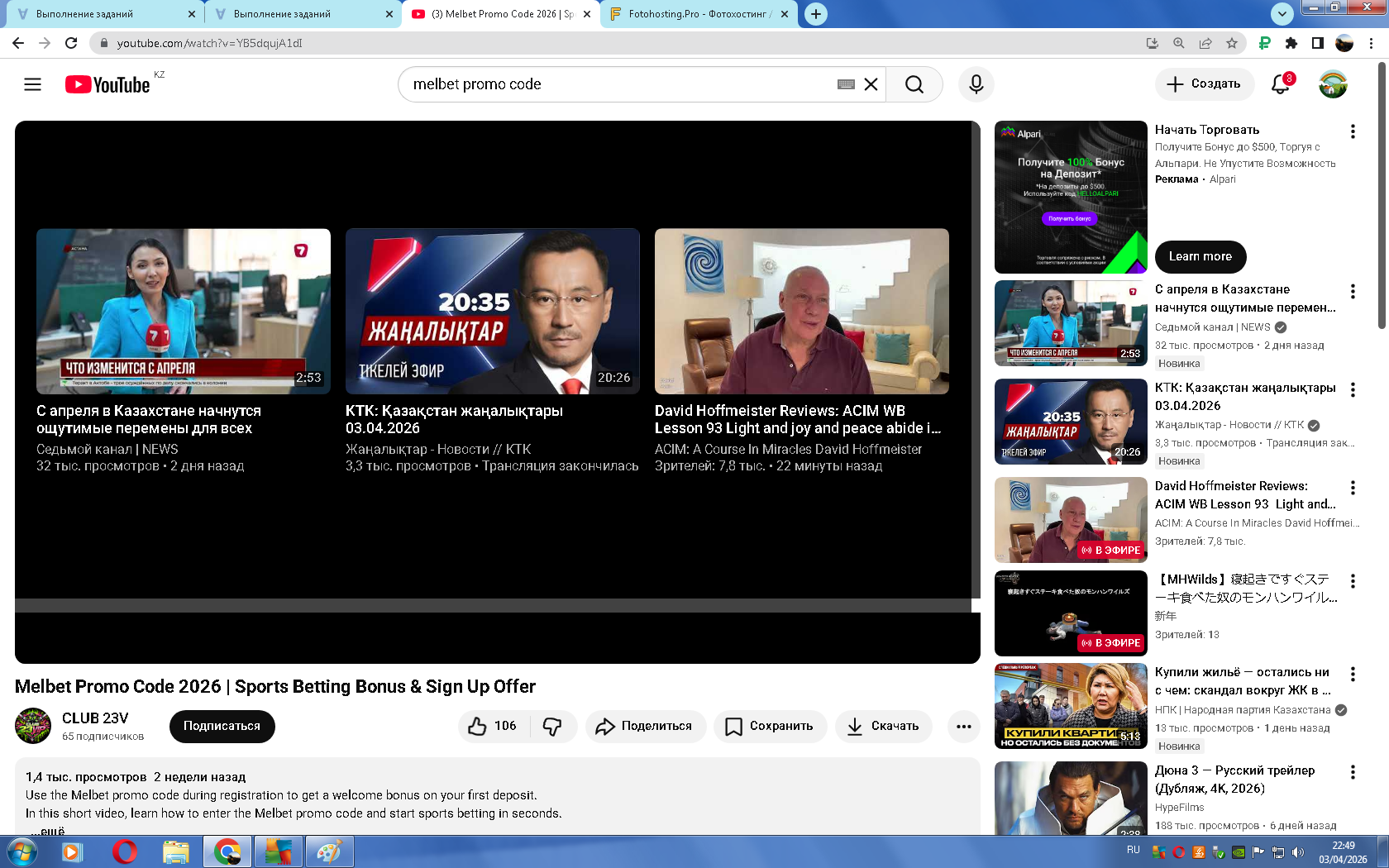
Task: Click the Поделиться share button
Action: click(646, 726)
